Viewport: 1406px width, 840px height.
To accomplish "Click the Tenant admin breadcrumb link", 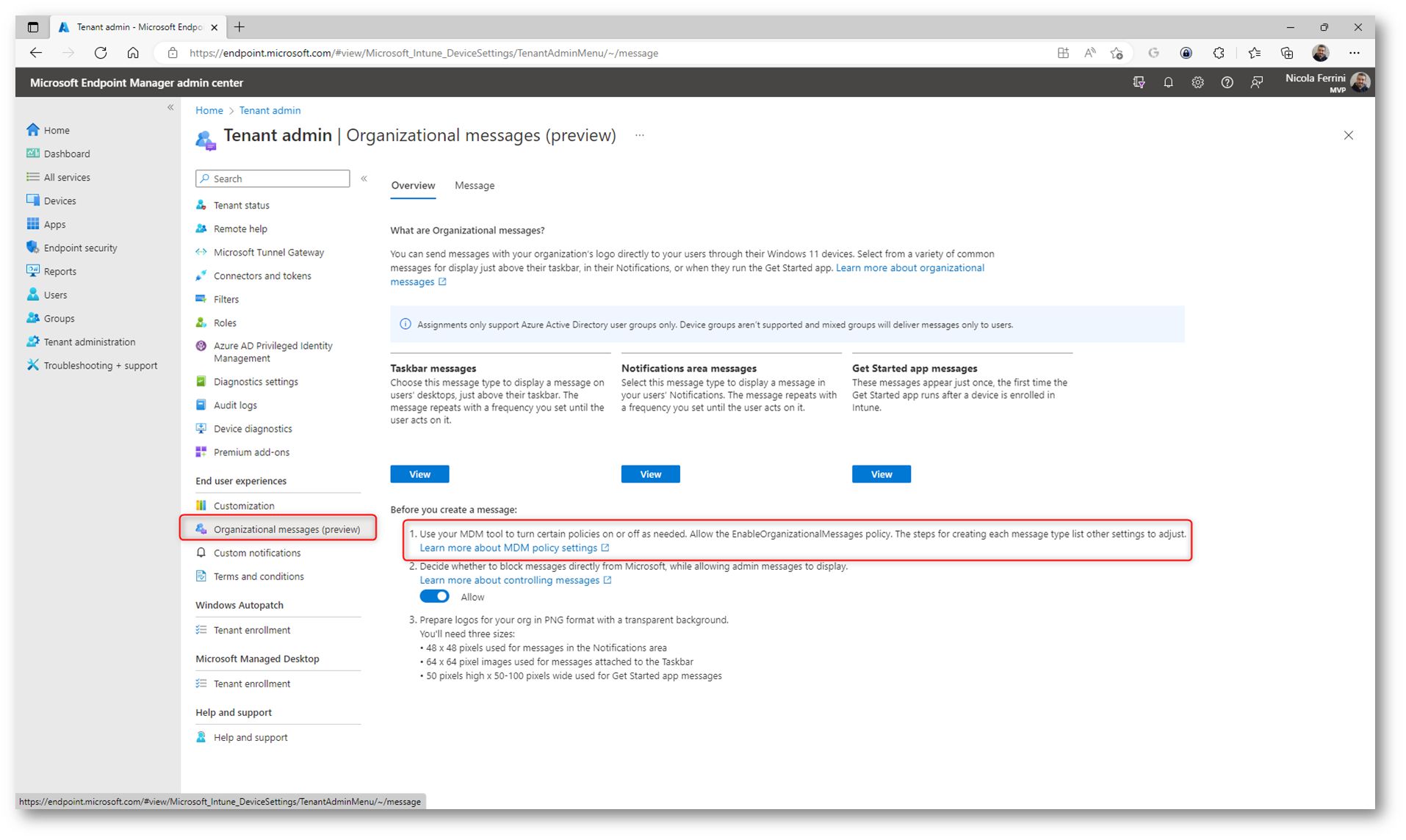I will pyautogui.click(x=270, y=110).
